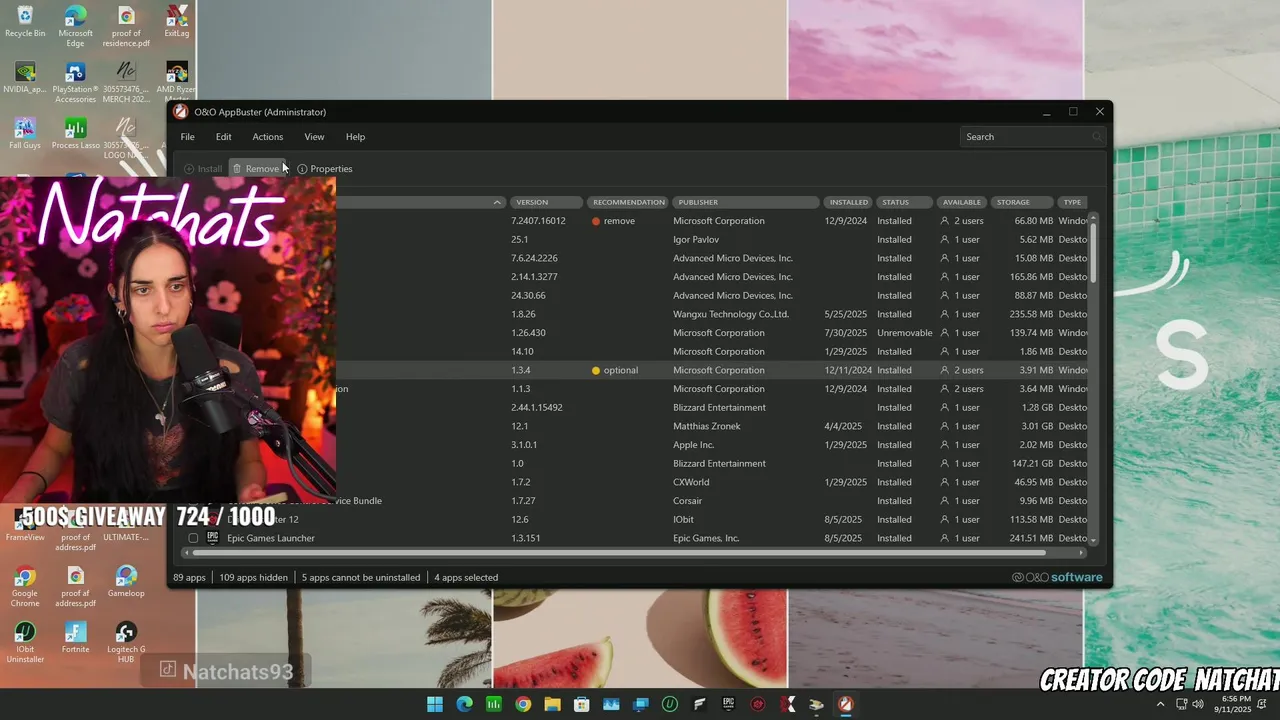The image size is (1280, 720).
Task: Select the Process Lasso desktop shortcut
Action: click(75, 135)
